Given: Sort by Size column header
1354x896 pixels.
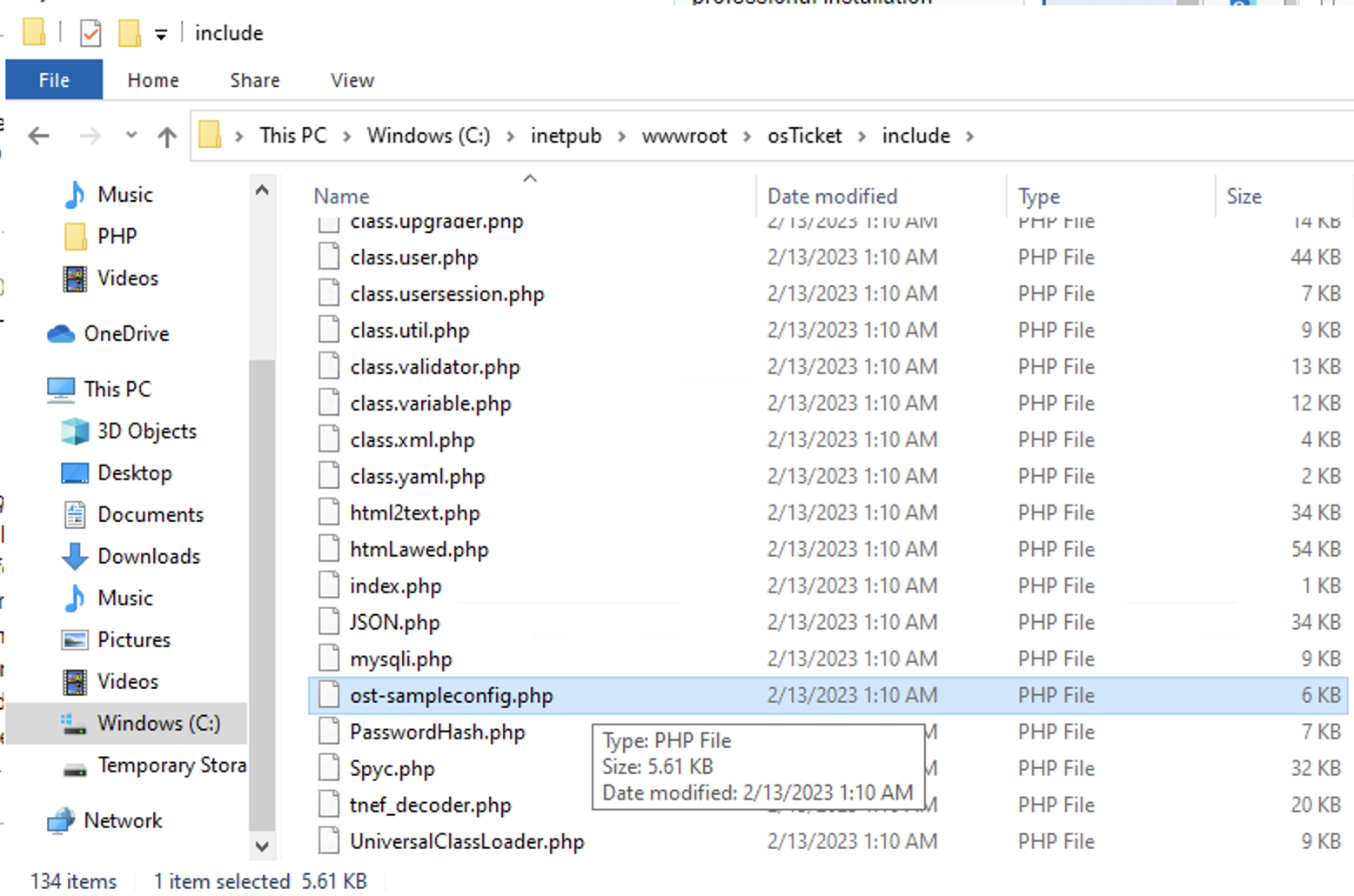Looking at the screenshot, I should pyautogui.click(x=1284, y=196).
